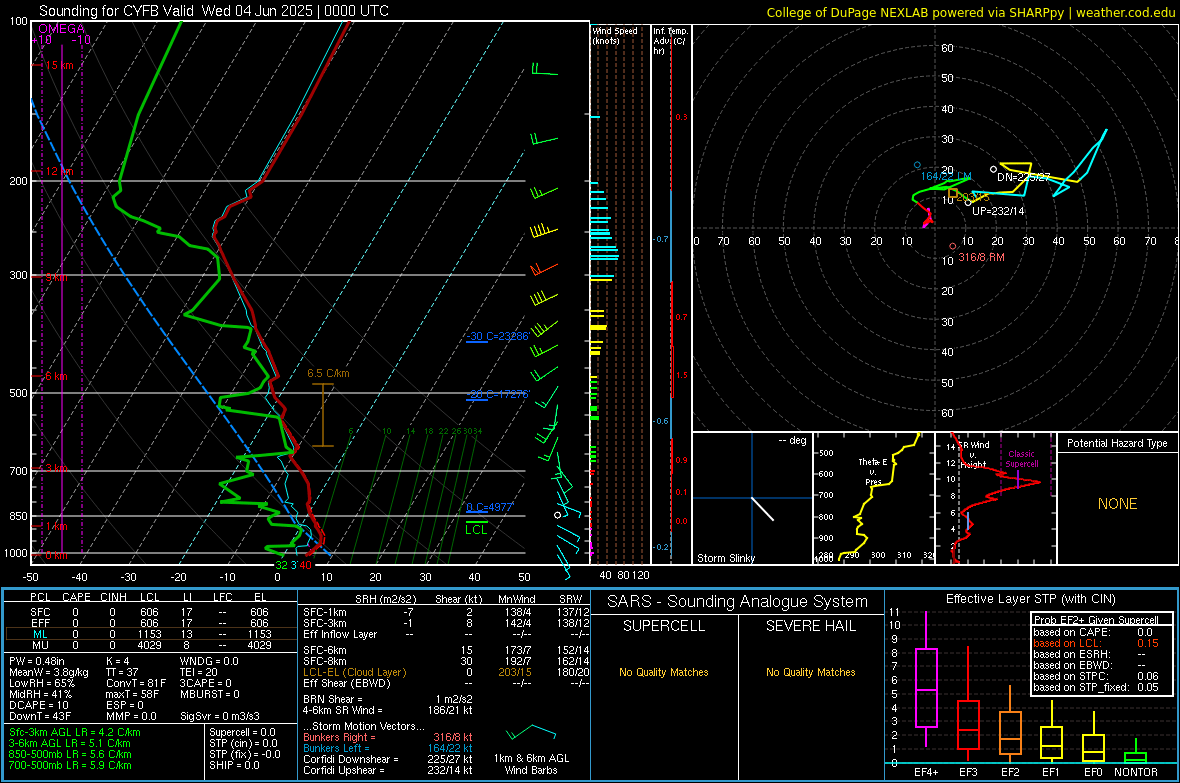
Task: Click the TEI = 20 value
Action: tap(199, 672)
